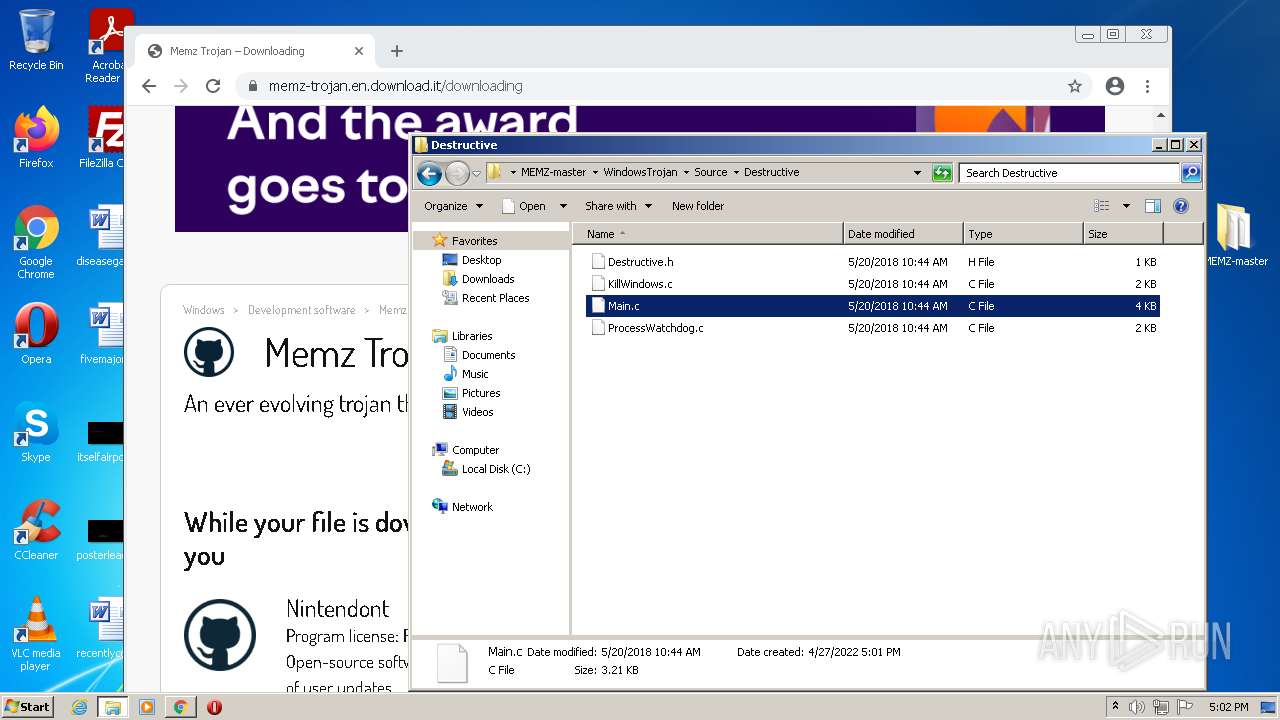Sort by Type column header
The height and width of the screenshot is (720, 1280).
1023,234
